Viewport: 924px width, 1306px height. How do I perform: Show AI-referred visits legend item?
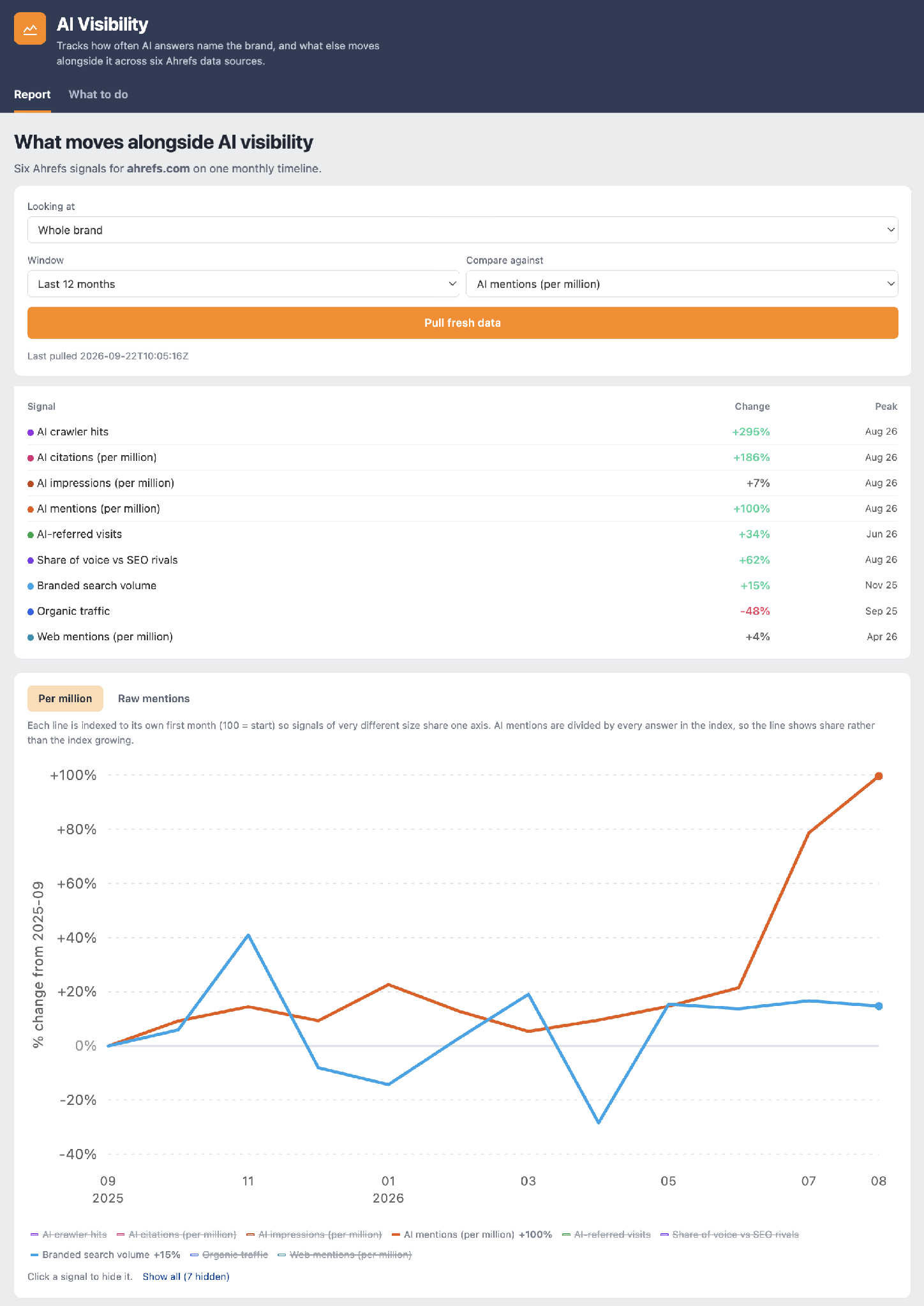pos(606,1235)
